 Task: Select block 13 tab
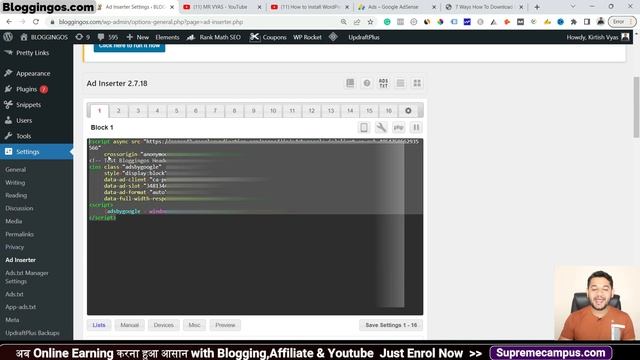[331, 111]
